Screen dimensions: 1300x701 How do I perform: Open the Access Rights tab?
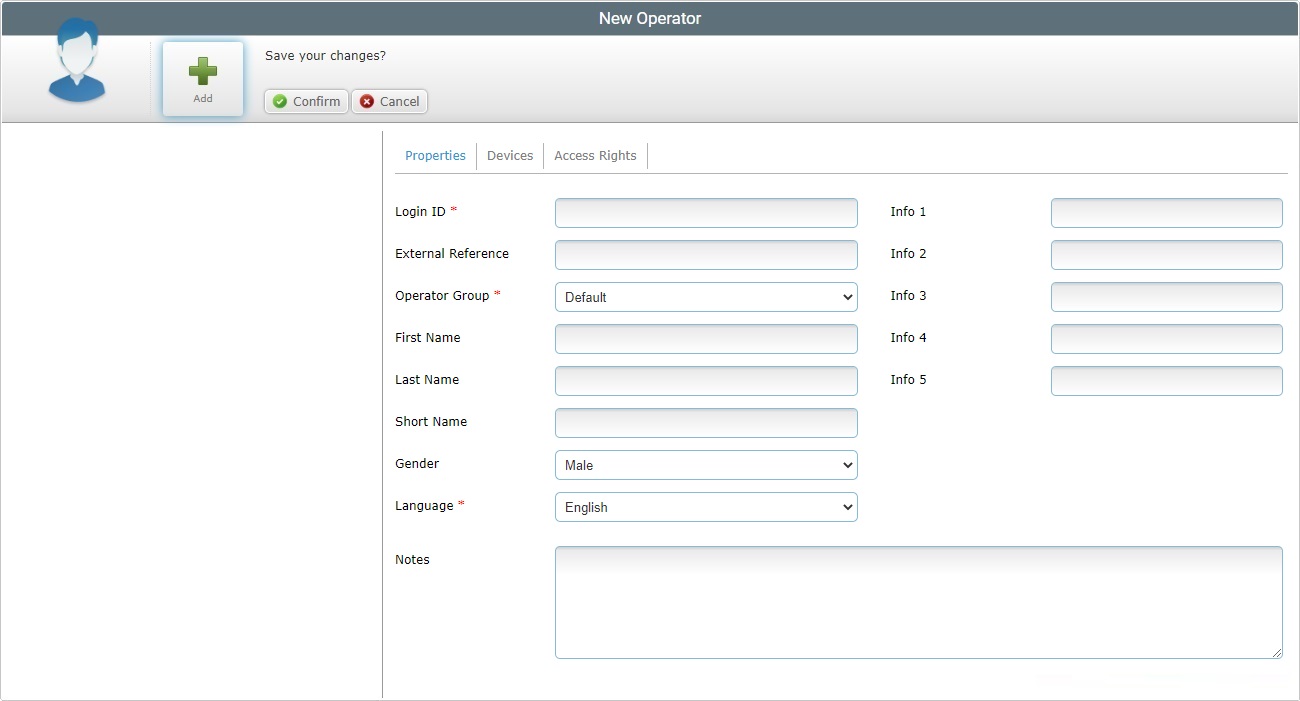coord(595,156)
